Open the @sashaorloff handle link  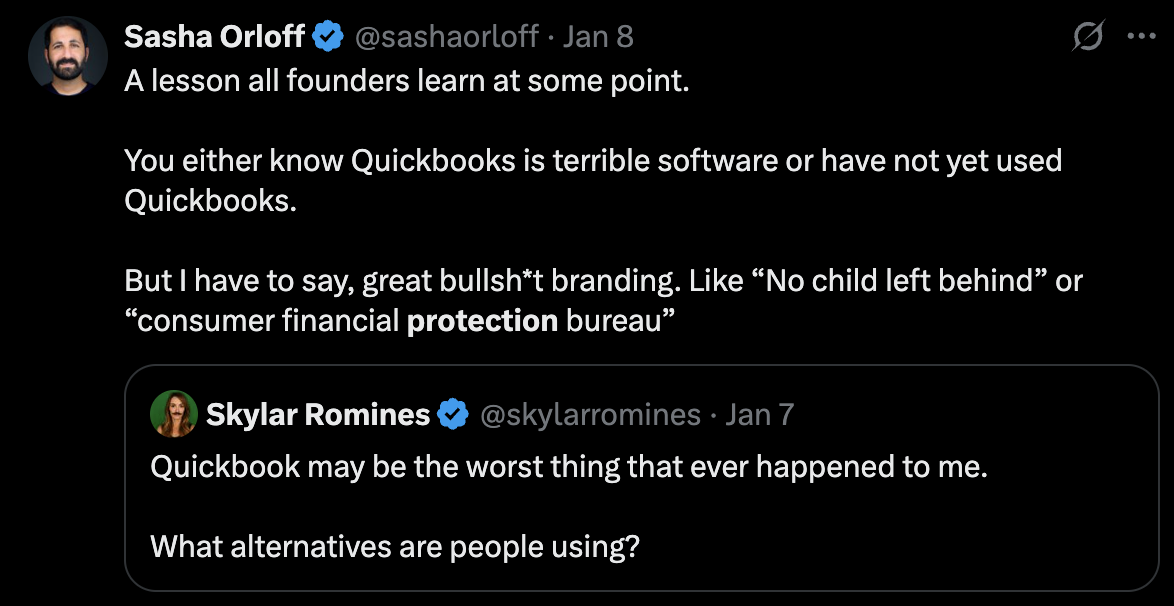tap(447, 37)
